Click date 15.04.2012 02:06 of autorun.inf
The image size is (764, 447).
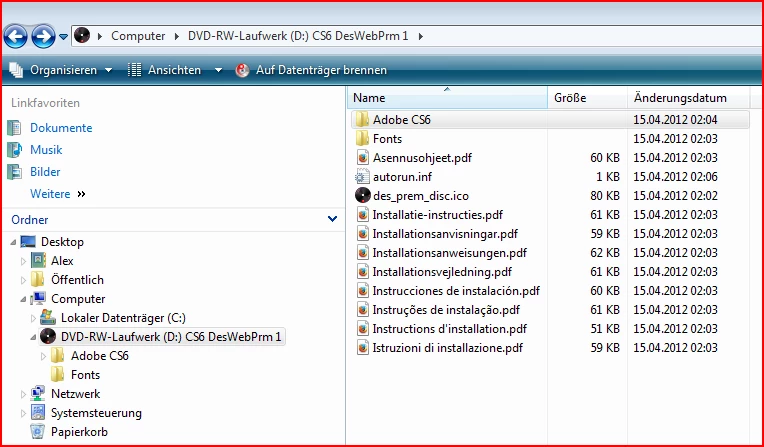click(x=675, y=176)
